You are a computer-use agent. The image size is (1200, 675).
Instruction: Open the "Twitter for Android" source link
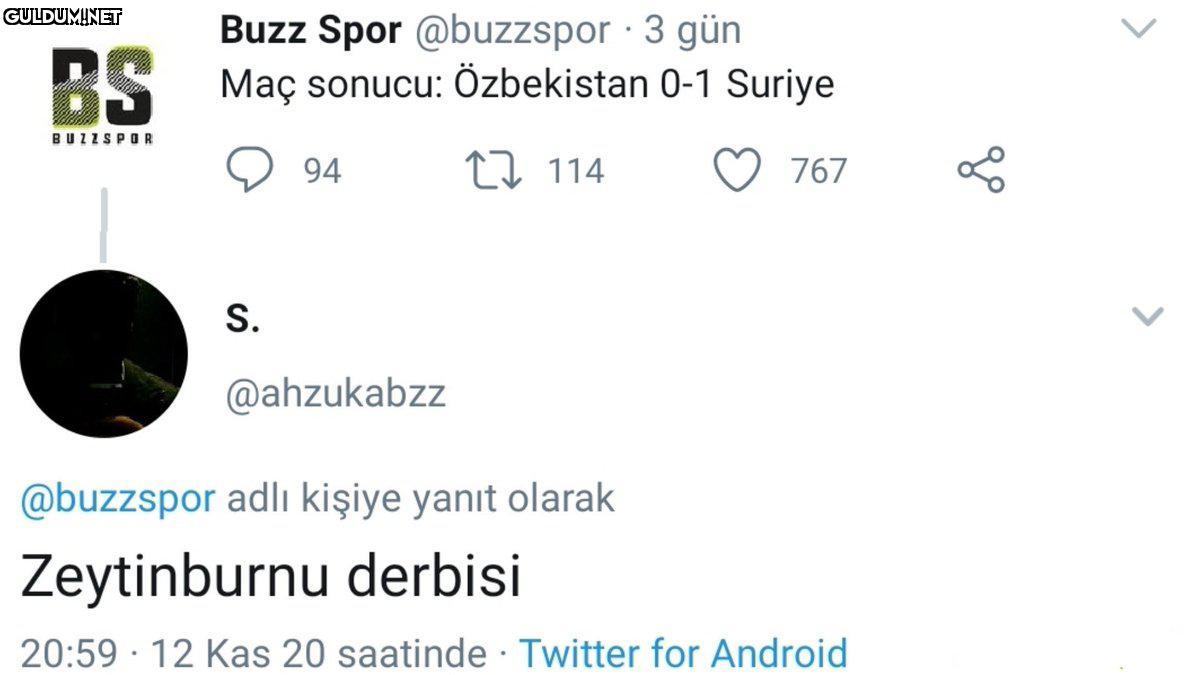tap(682, 653)
